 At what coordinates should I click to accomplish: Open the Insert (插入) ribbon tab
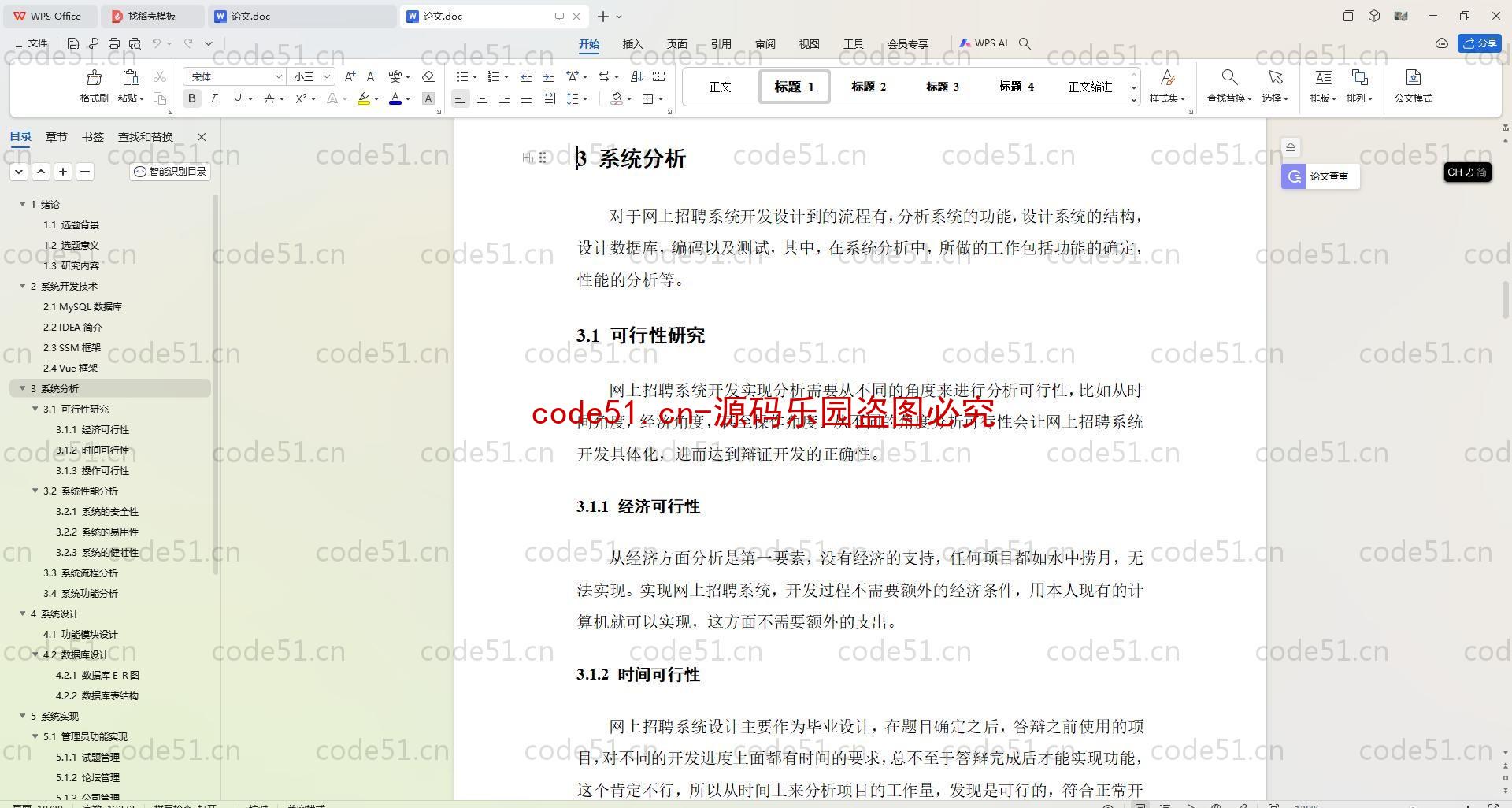coord(632,44)
